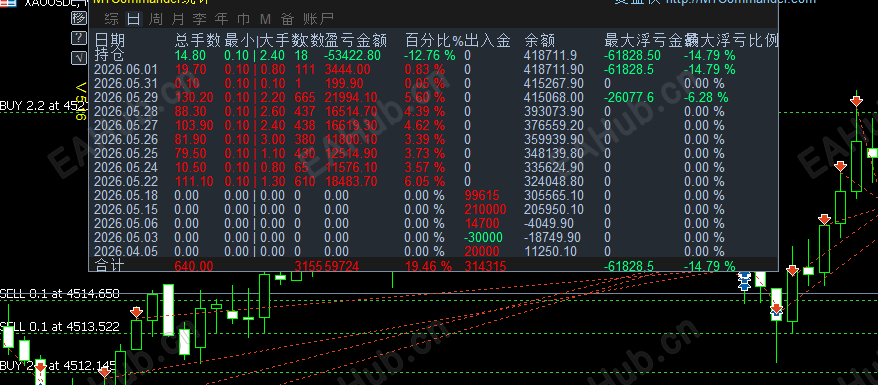
Task: Click the 0.10 | 3.00 lot range cell
Action: pos(254,139)
